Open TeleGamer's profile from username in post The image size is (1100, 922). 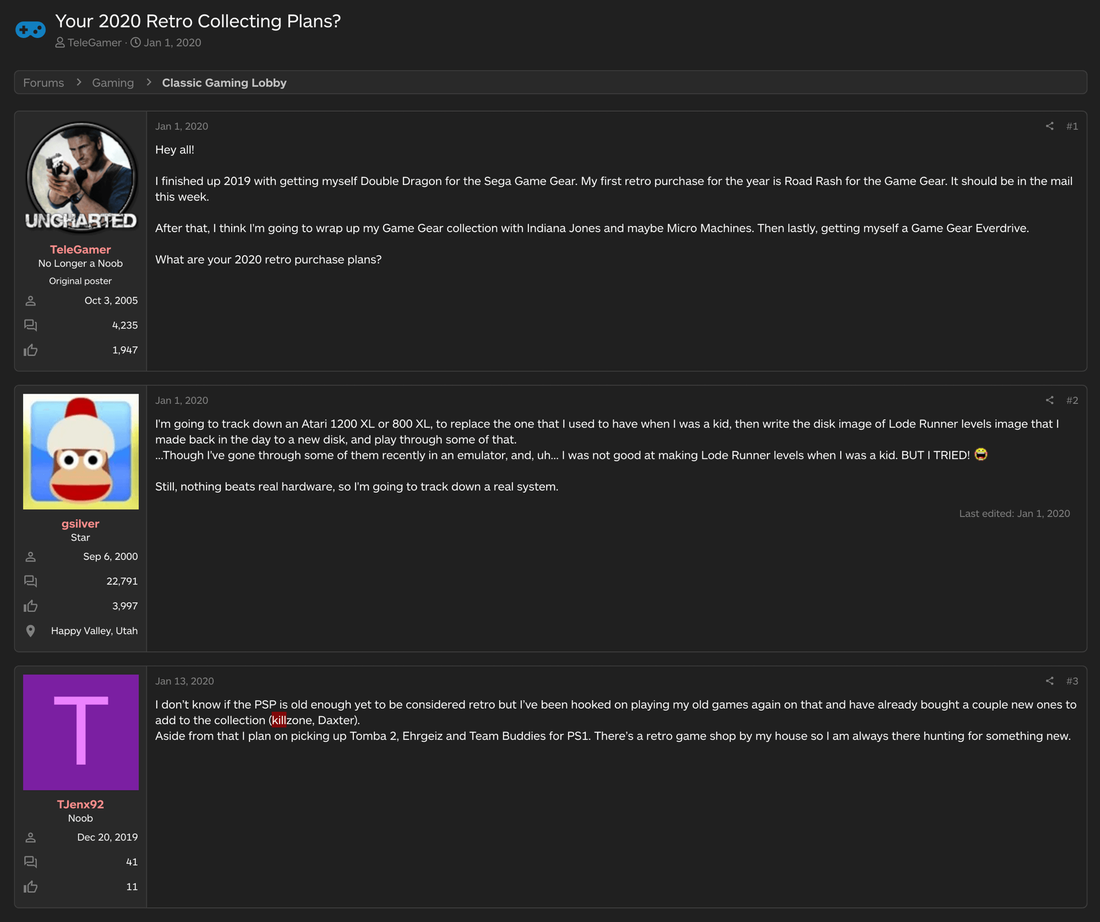coord(80,250)
